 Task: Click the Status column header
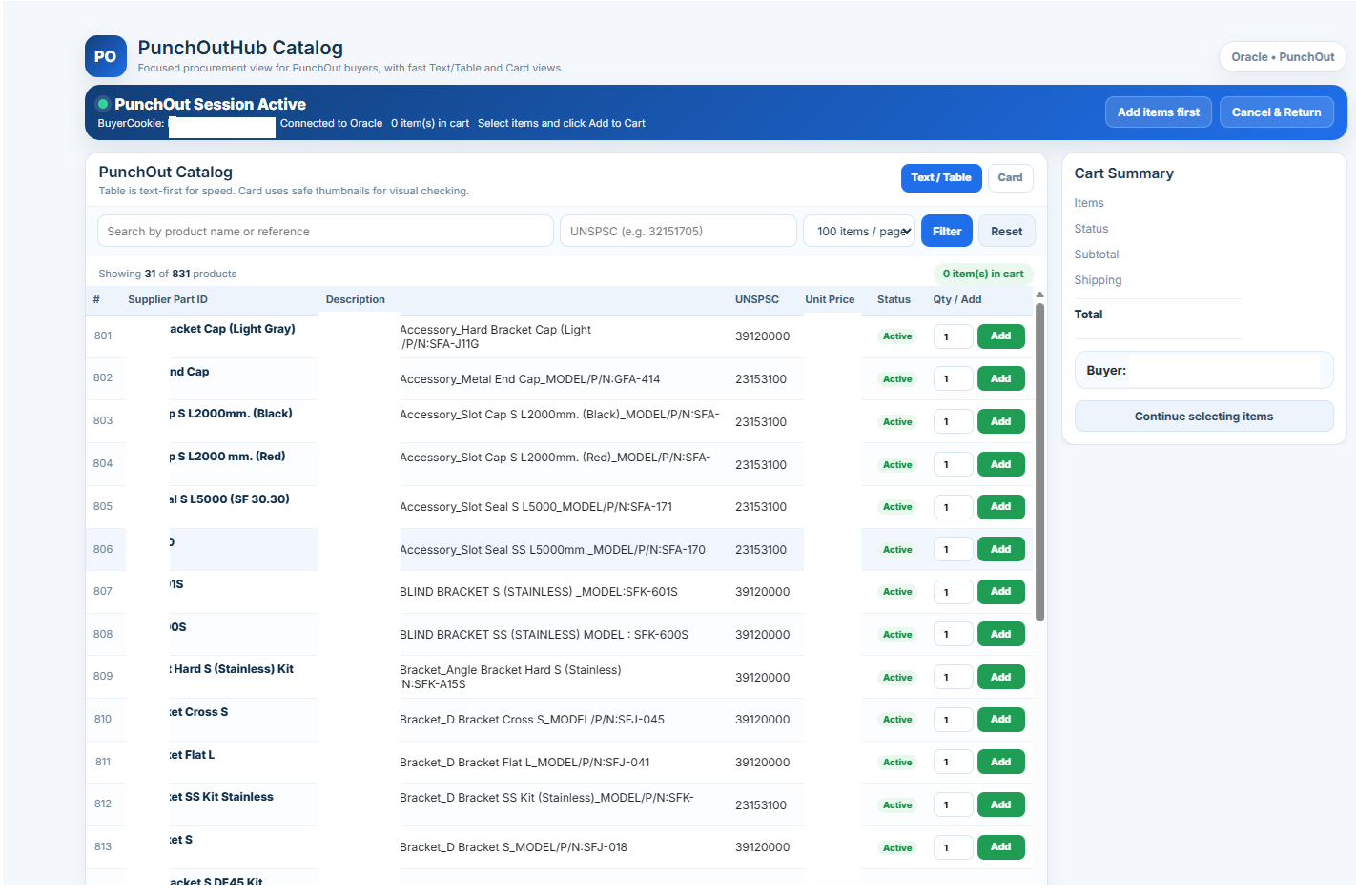click(x=894, y=299)
